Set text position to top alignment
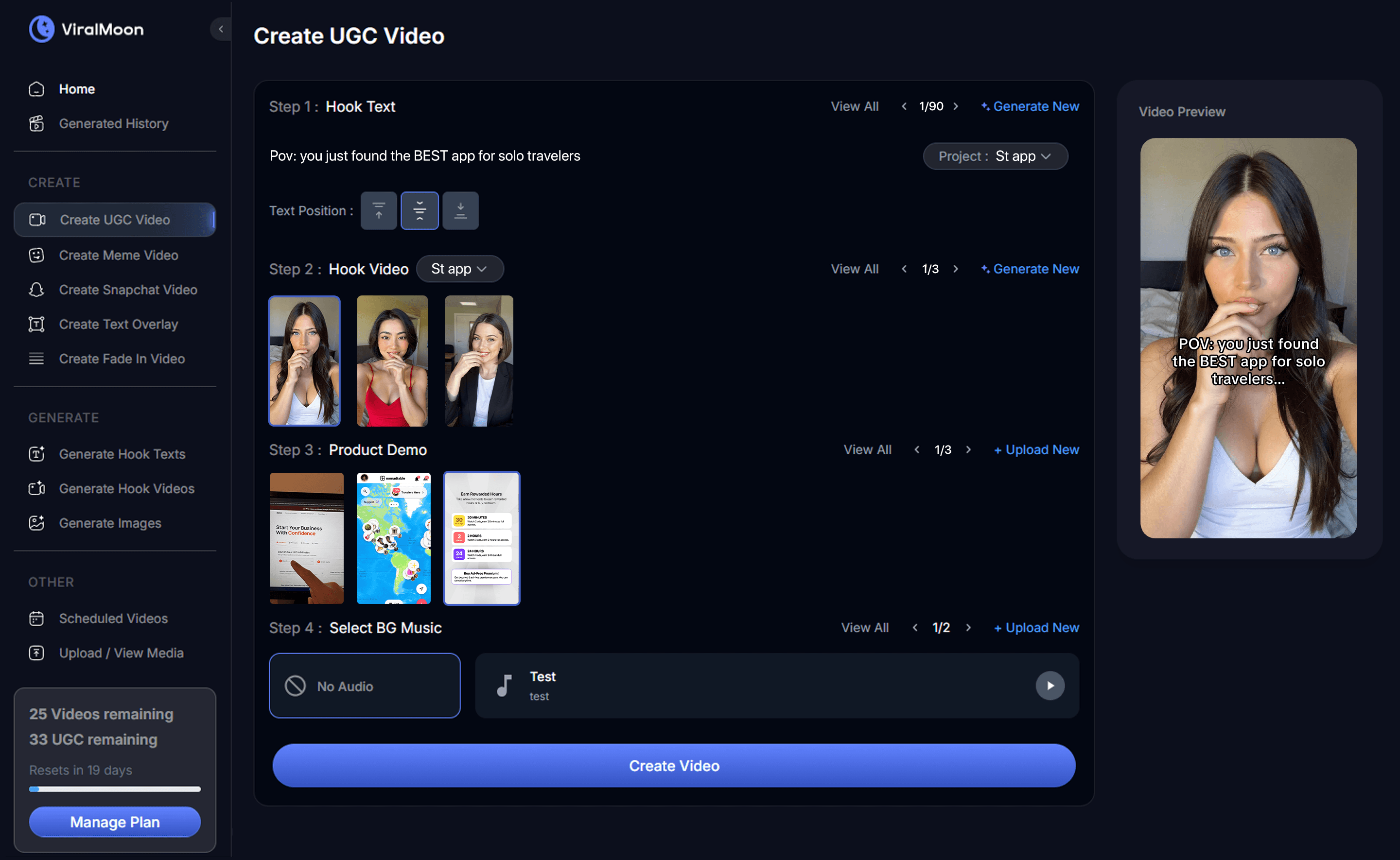 (x=378, y=210)
